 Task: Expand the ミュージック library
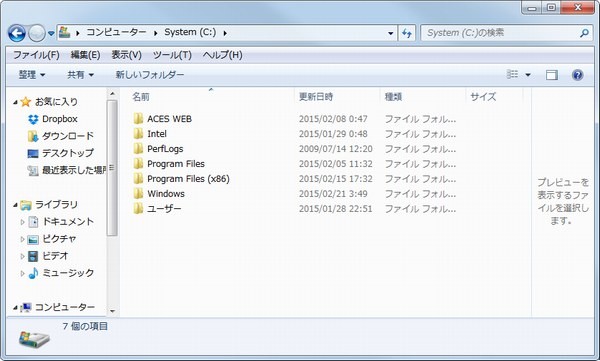point(22,273)
